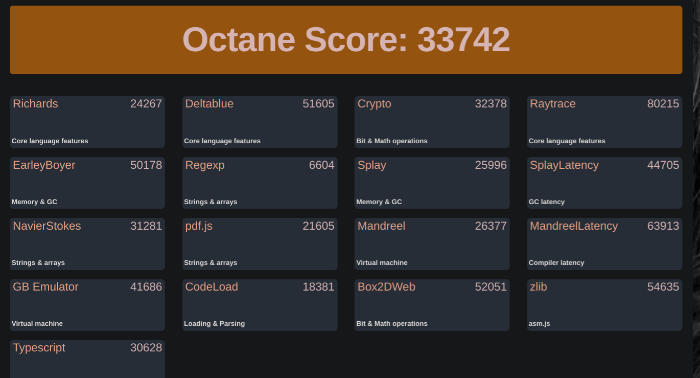The height and width of the screenshot is (378, 700).
Task: Click 'Compiler latency' under MandreelLatency
Action: (x=556, y=263)
